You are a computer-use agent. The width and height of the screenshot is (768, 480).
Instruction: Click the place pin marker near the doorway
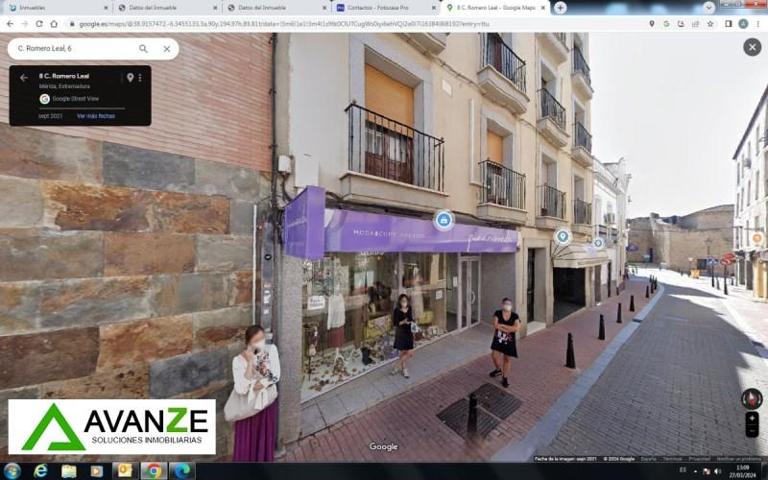pyautogui.click(x=562, y=237)
